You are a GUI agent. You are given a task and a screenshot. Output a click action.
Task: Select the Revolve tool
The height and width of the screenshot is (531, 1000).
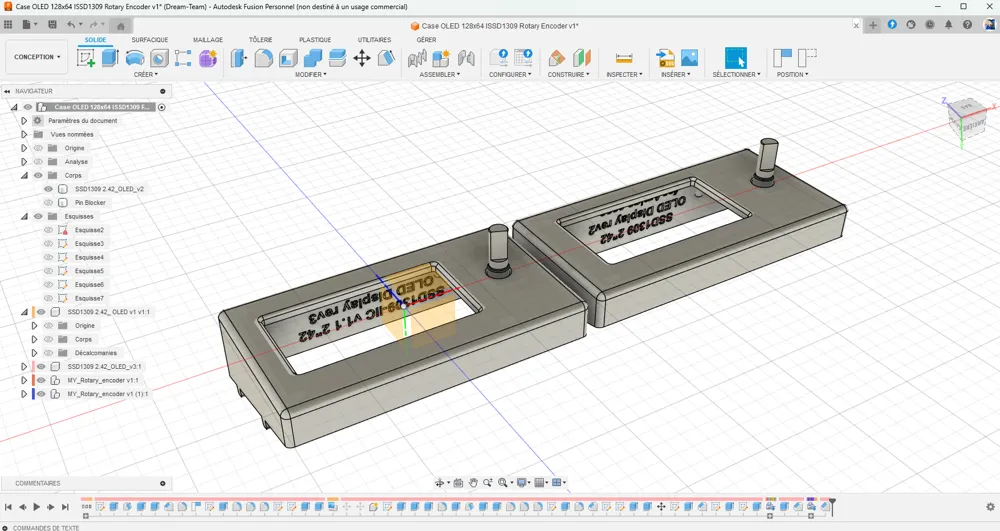135,58
